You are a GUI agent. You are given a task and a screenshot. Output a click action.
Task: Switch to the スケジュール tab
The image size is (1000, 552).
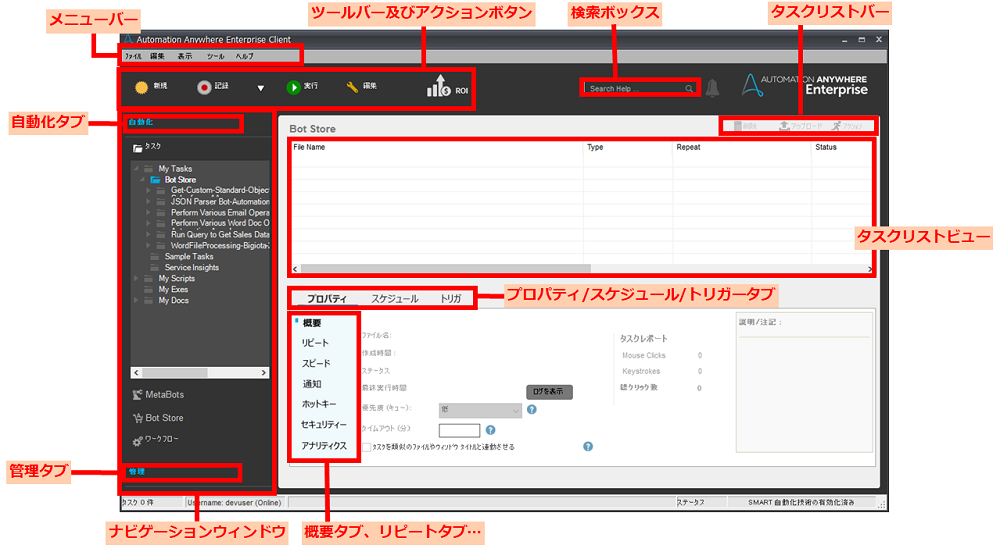coord(395,299)
